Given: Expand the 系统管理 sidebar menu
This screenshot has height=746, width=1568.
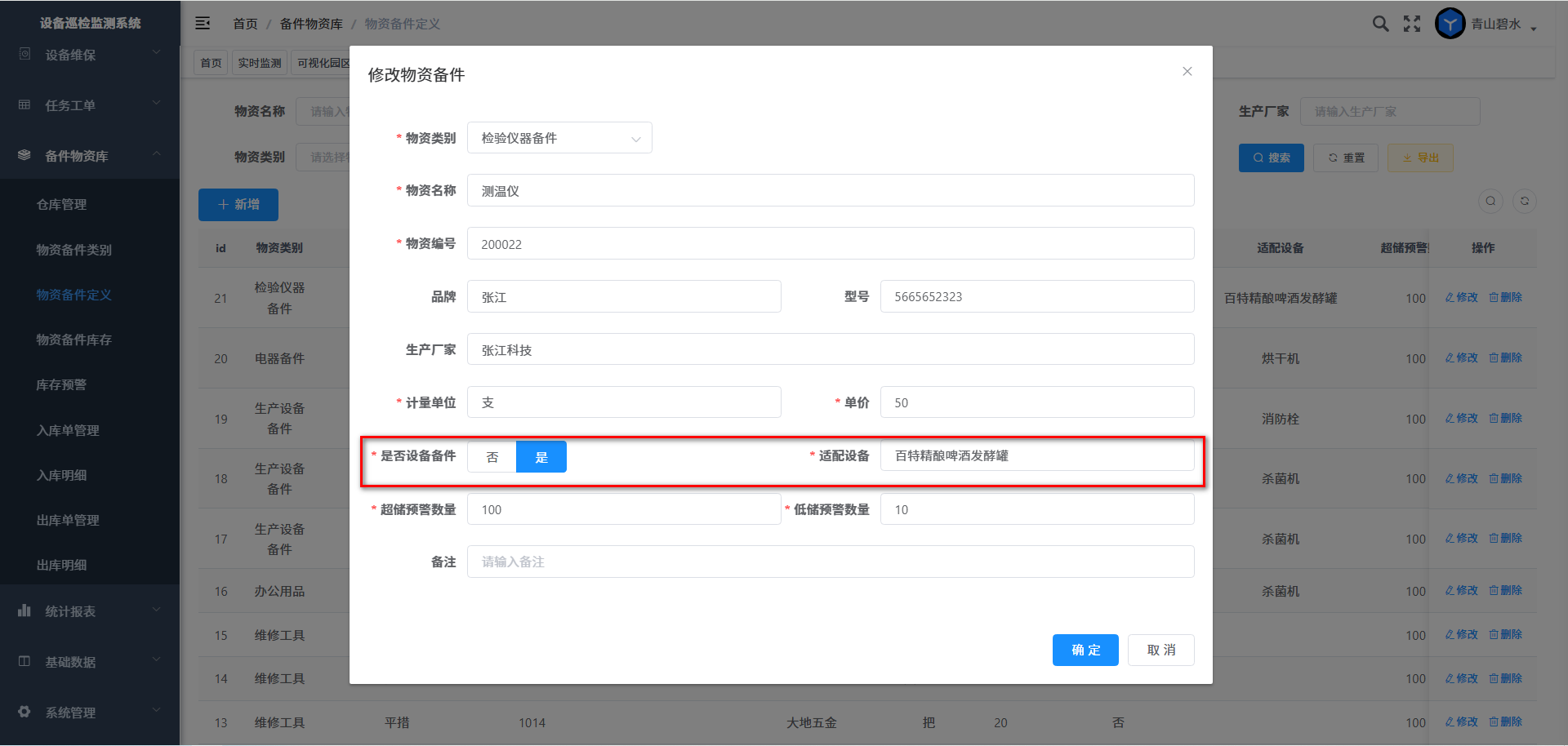Looking at the screenshot, I should pyautogui.click(x=90, y=713).
